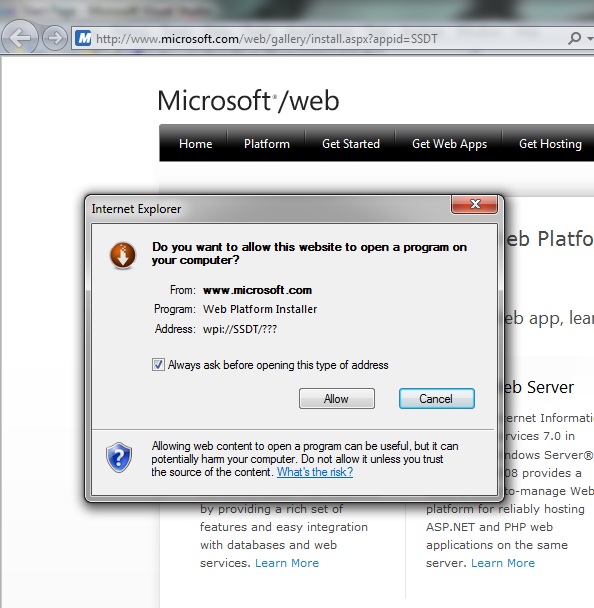The image size is (594, 608).
Task: Open the Platform navigation item
Action: [267, 144]
